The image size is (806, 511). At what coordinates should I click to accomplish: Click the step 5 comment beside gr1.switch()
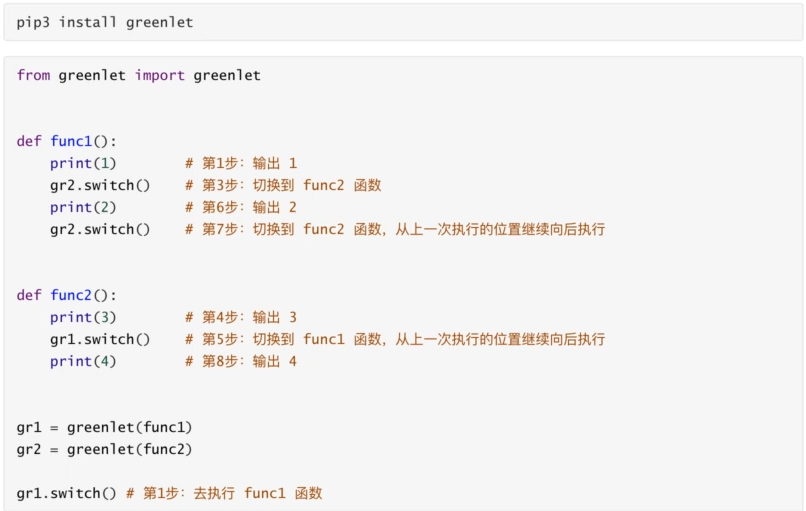pyautogui.click(x=395, y=339)
